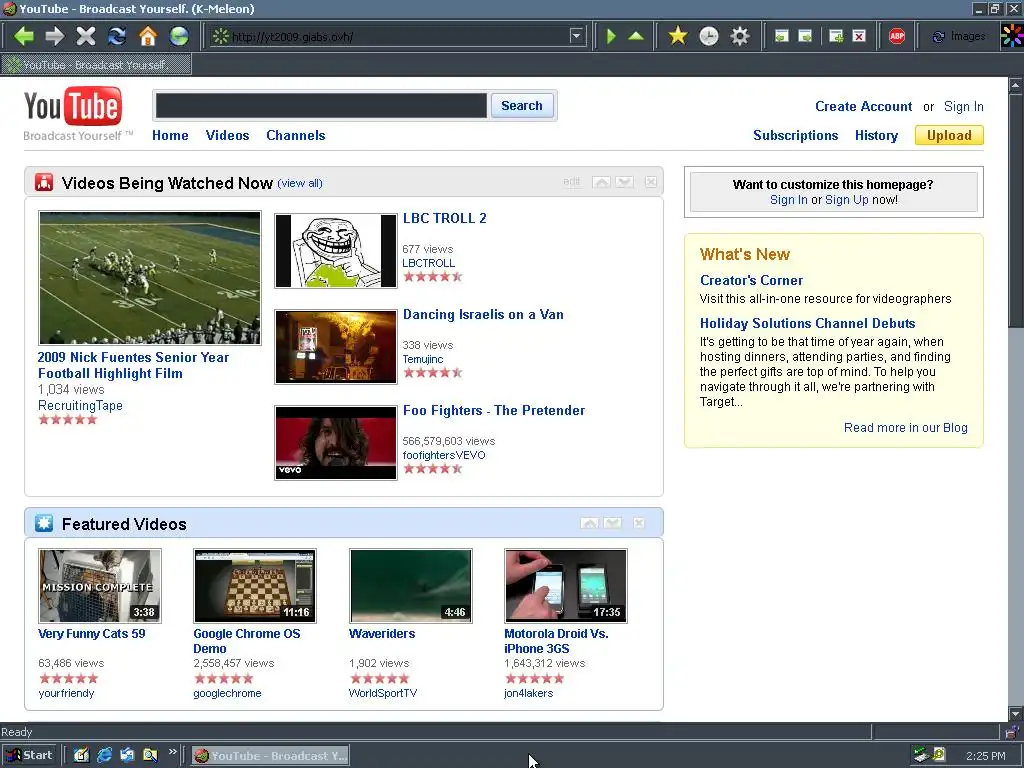Open the Home nav tab
This screenshot has width=1024, height=768.
[x=170, y=135]
